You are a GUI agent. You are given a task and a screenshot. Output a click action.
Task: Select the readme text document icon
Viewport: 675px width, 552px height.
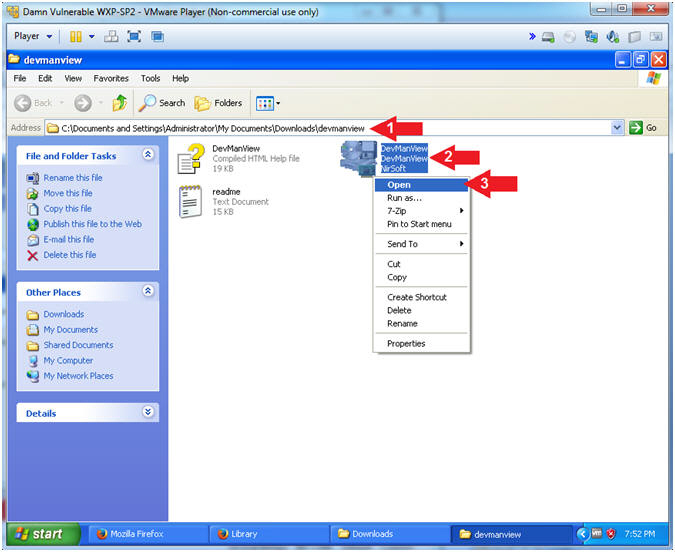(190, 202)
